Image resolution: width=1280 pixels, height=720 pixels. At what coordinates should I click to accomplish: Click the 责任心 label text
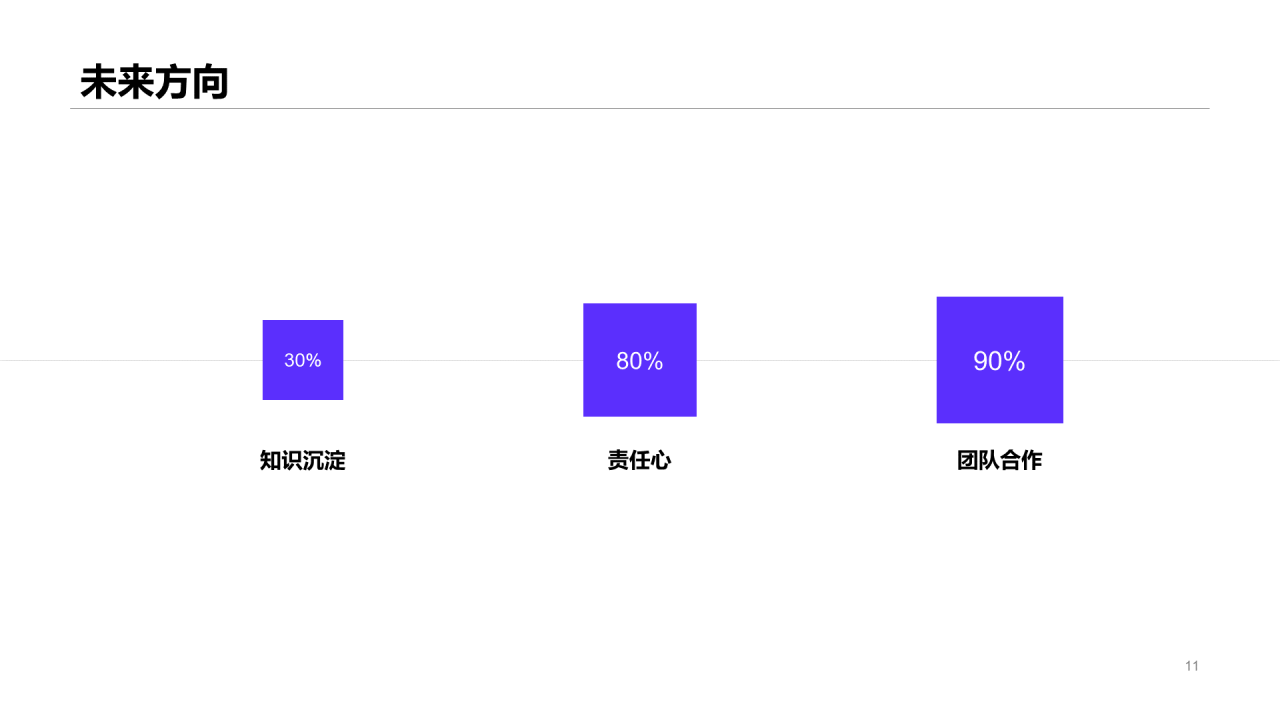pos(640,461)
